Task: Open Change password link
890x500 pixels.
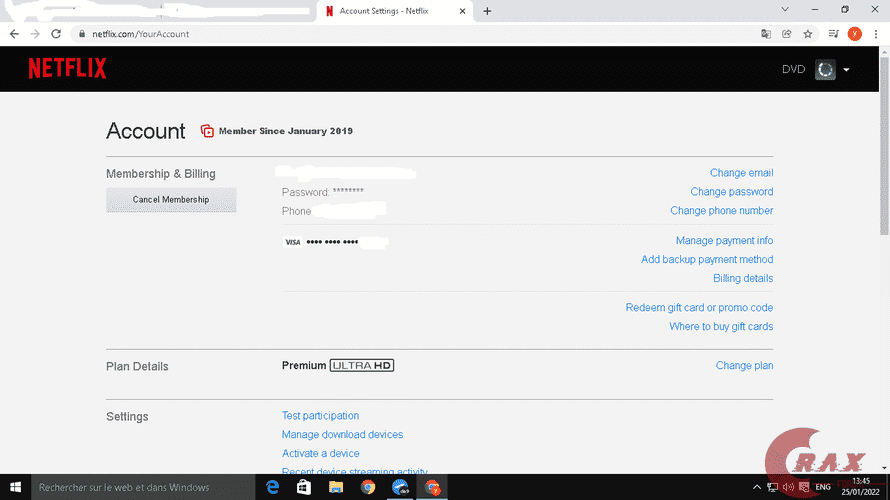Action: (732, 191)
